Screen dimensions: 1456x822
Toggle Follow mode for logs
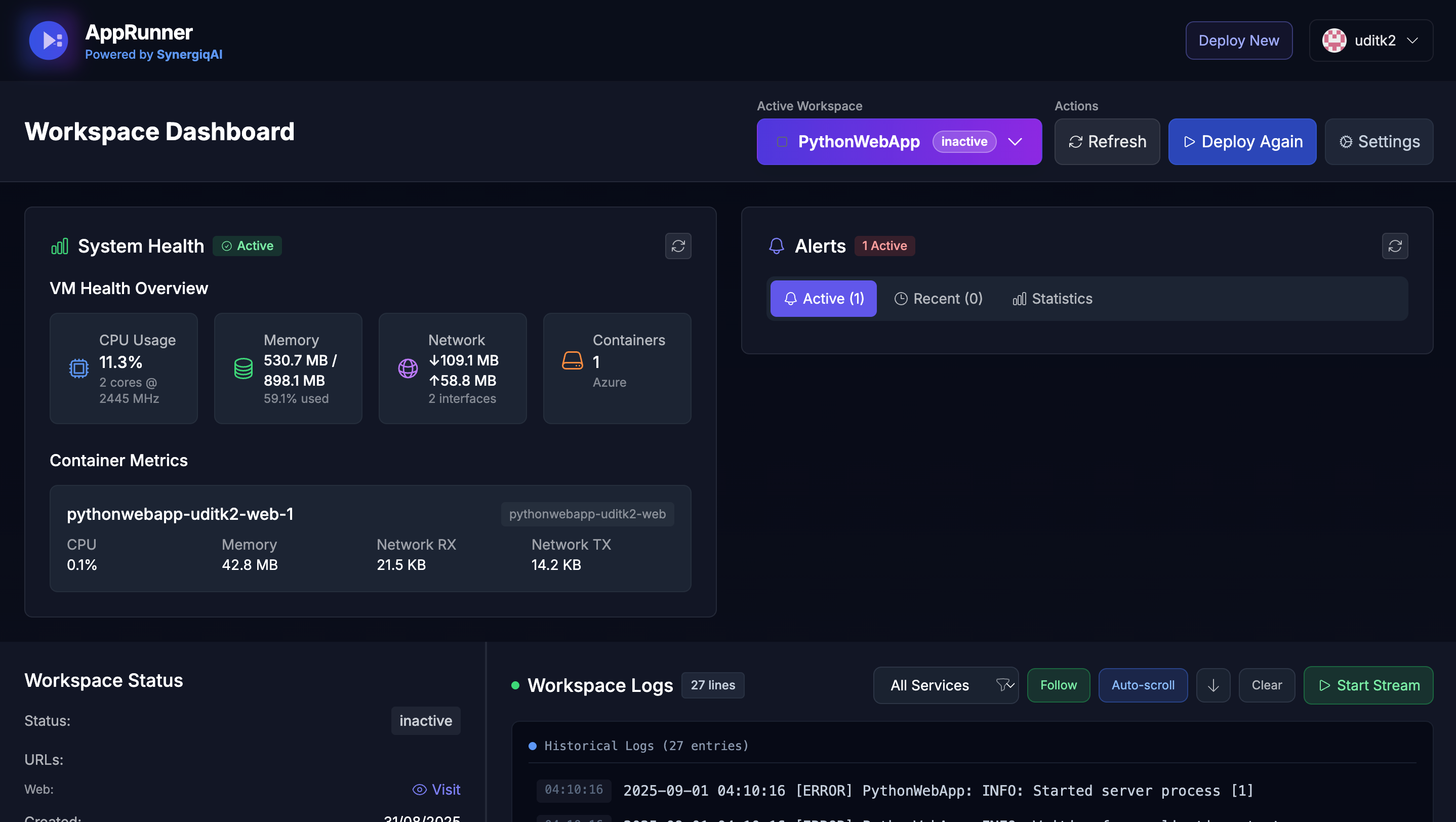pos(1058,685)
